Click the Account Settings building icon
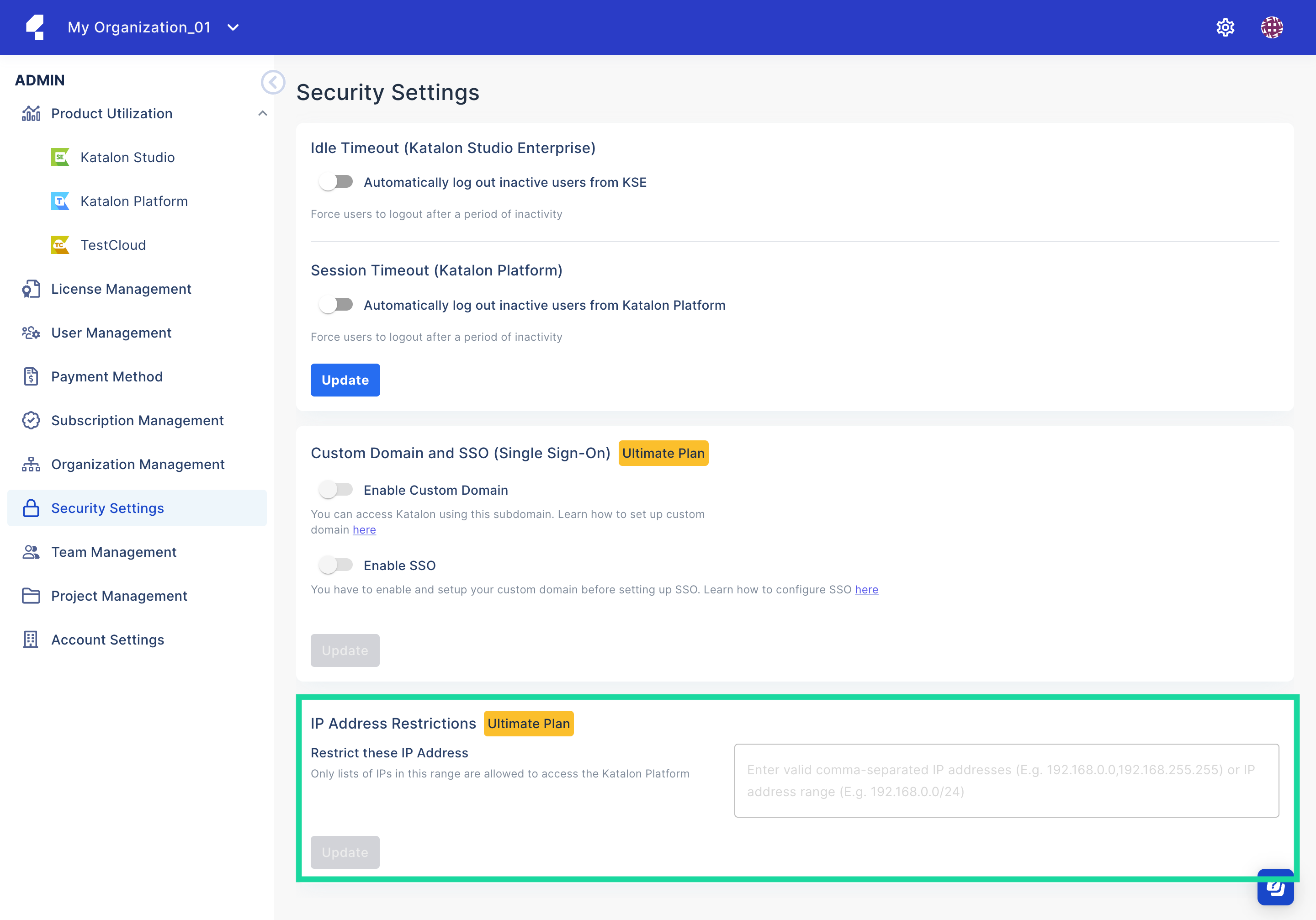Screen dimensions: 1316x920 click(x=31, y=640)
